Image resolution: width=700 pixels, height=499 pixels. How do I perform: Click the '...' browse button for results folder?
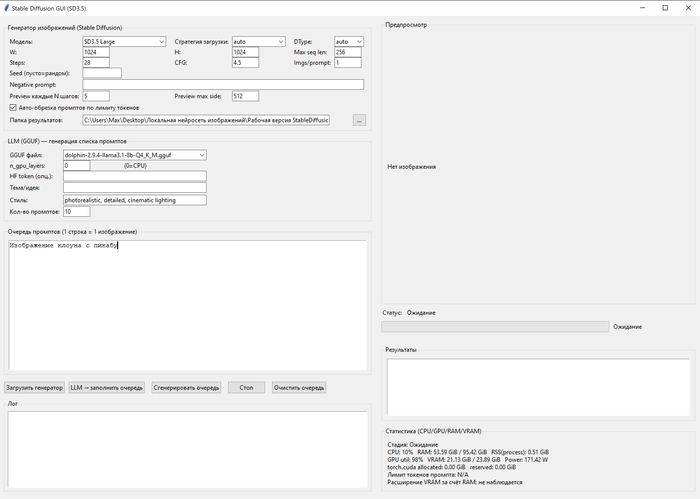[360, 120]
